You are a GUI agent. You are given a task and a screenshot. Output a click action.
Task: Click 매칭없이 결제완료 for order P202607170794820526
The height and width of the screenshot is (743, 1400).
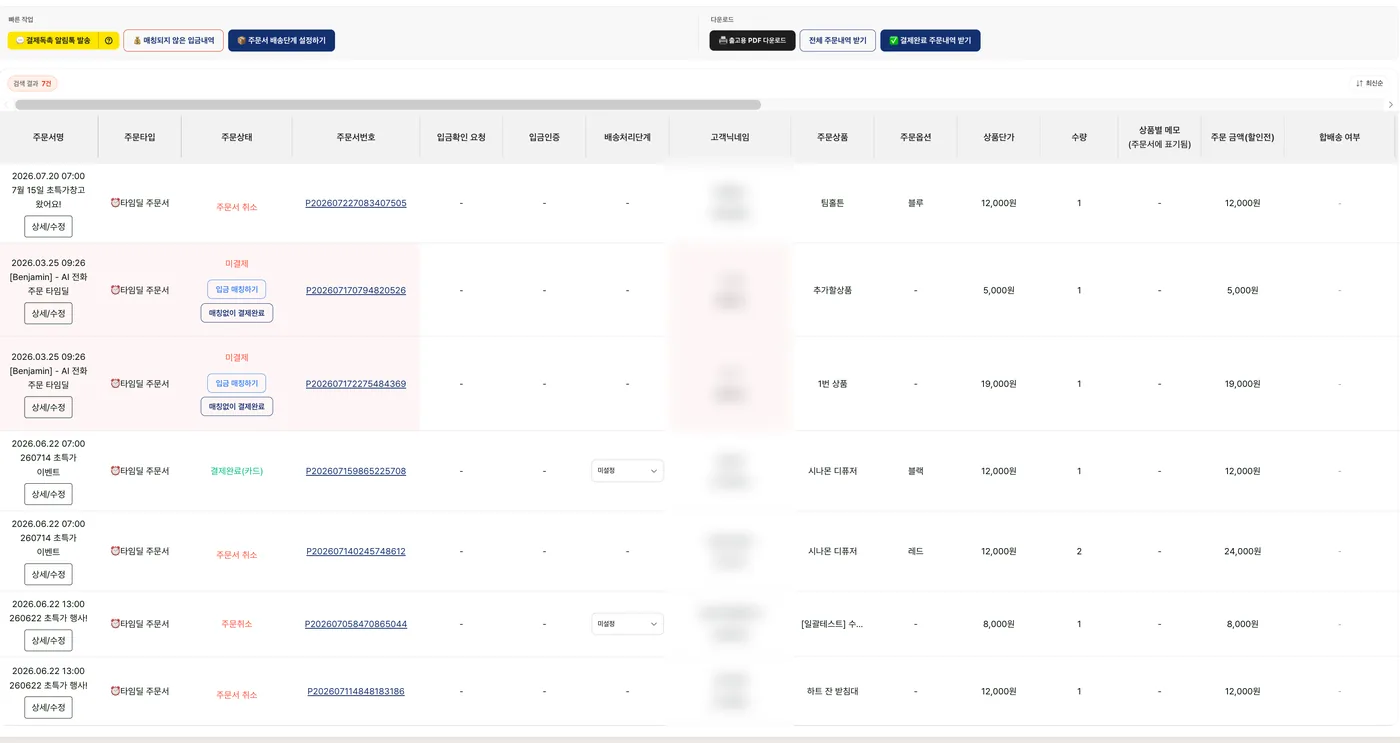click(x=237, y=313)
